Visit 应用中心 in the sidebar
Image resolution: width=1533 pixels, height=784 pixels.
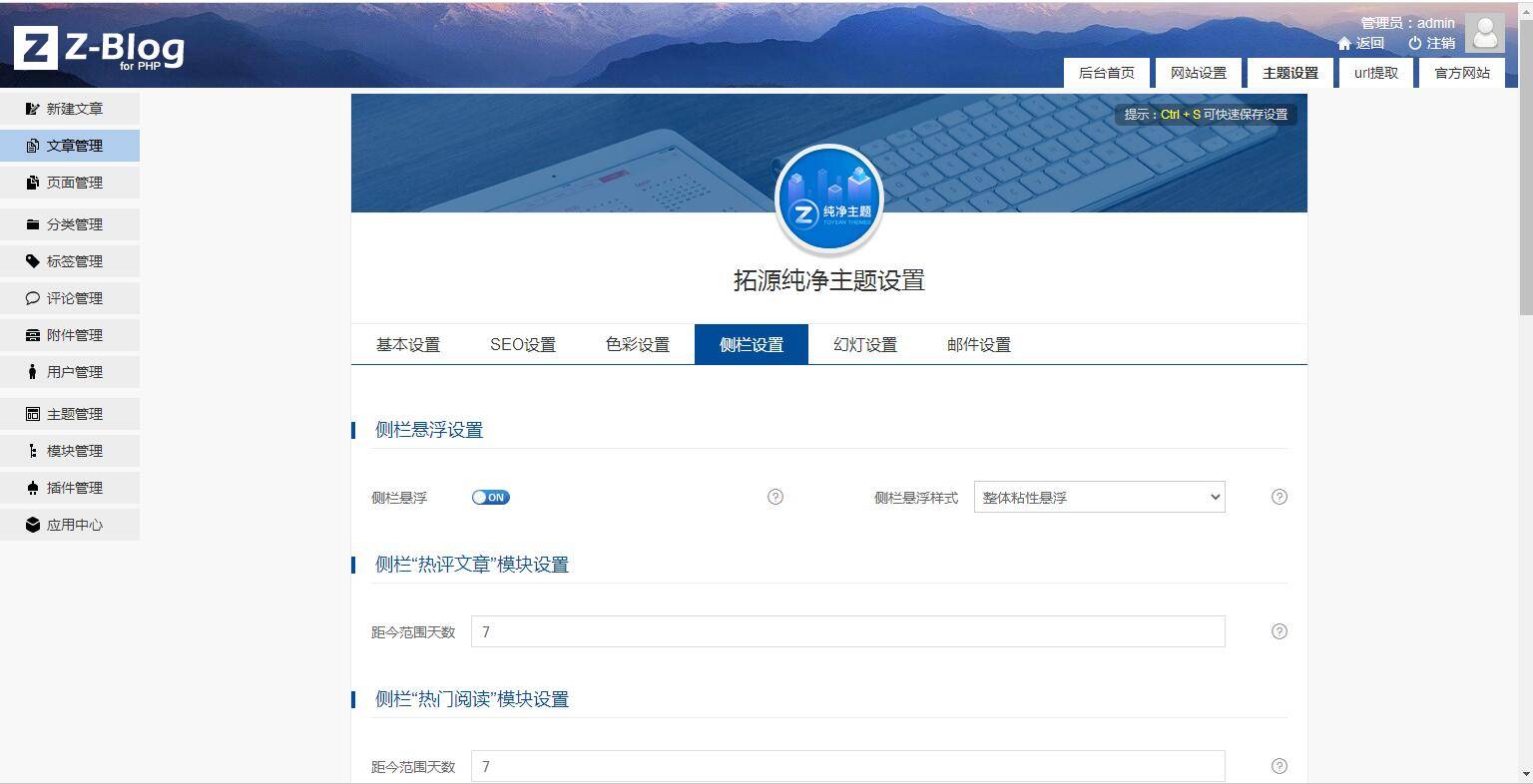coord(70,524)
